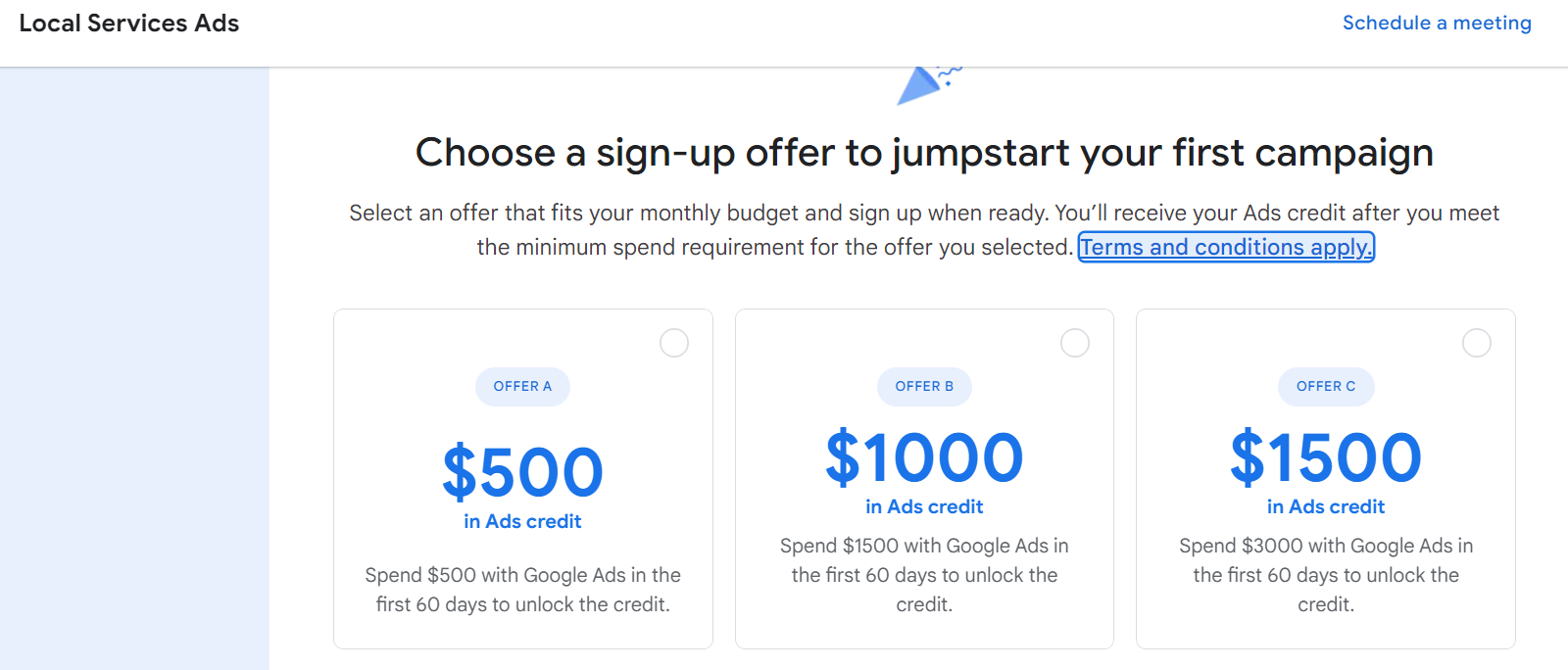Click the $500 blue amount text

(522, 473)
